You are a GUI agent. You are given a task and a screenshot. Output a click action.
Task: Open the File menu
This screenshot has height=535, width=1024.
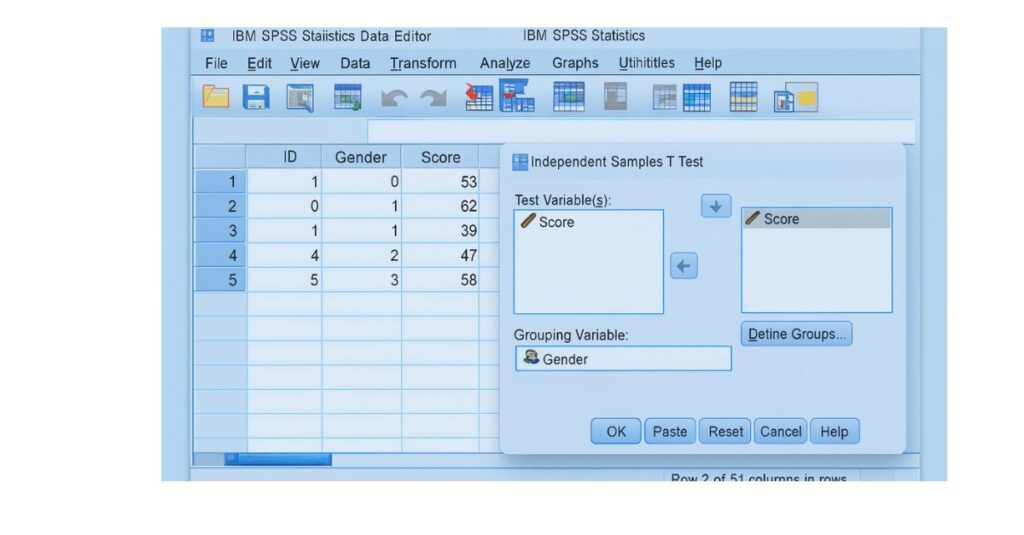click(x=216, y=63)
